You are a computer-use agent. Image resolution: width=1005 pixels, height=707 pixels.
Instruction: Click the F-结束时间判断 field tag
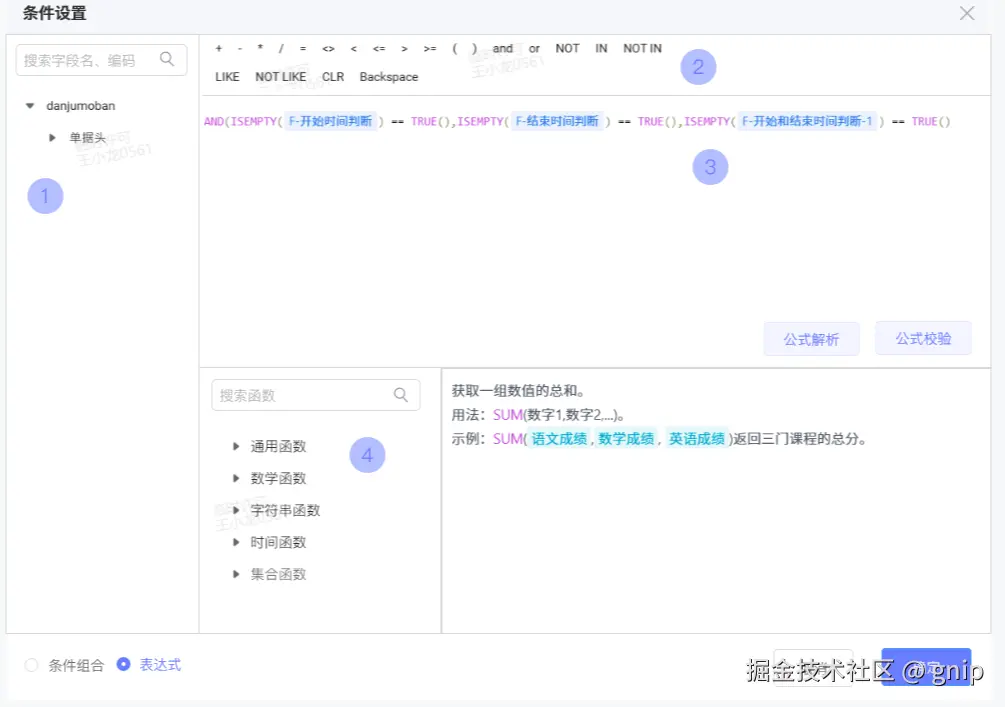point(557,121)
